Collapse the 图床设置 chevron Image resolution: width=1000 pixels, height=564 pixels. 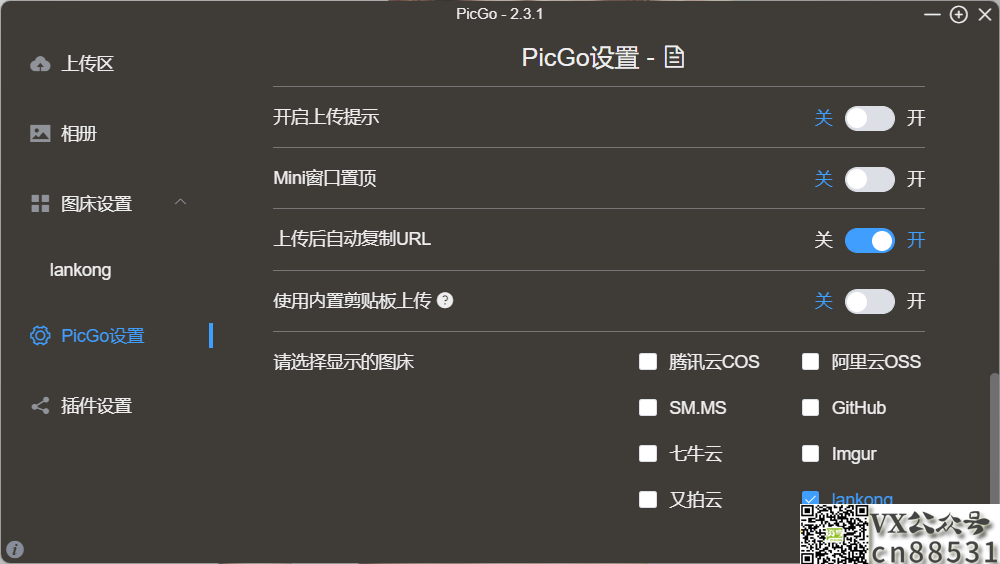[180, 202]
